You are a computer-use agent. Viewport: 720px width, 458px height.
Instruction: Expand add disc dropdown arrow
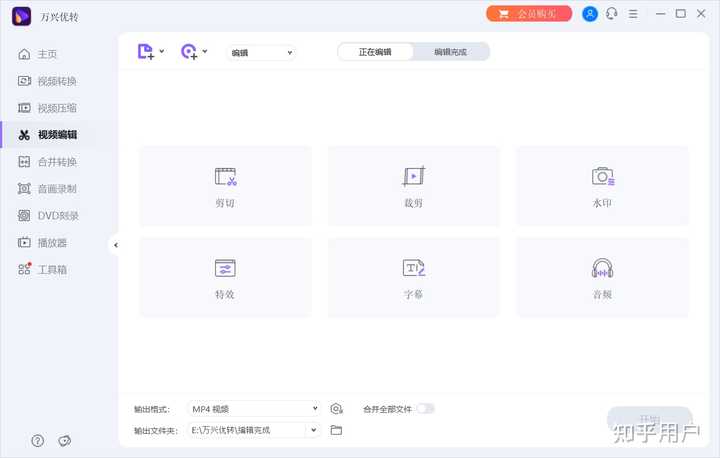click(x=205, y=51)
